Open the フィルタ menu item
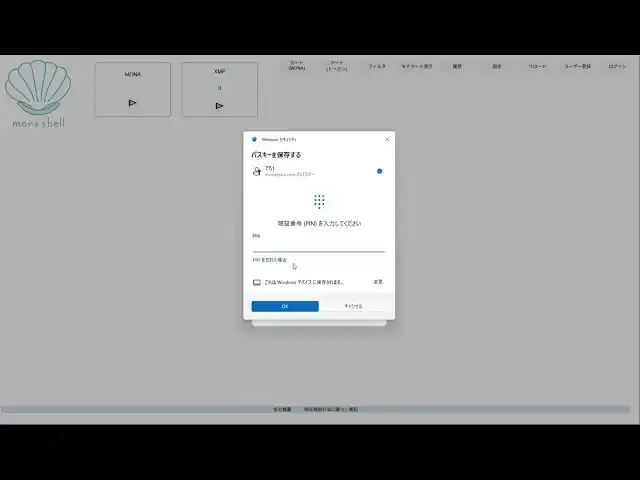The image size is (640, 480). (376, 66)
